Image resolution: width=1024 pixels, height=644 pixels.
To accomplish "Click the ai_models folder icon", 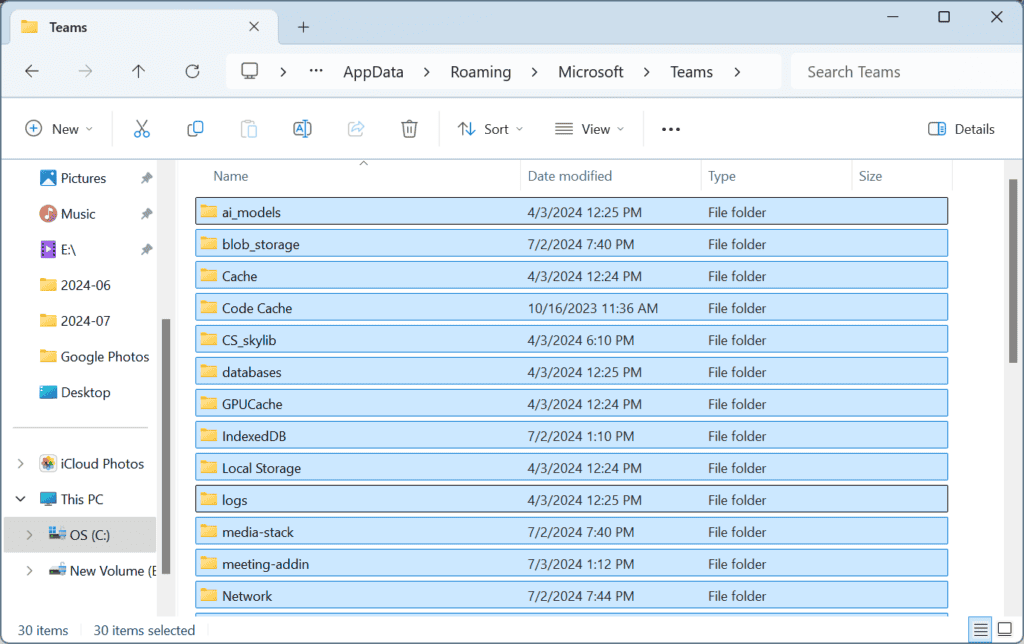I will pos(209,211).
